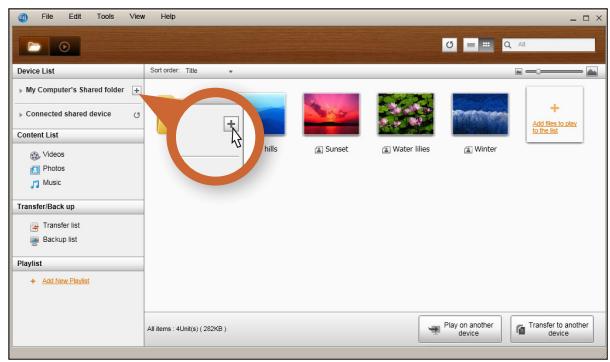Select Photos in Content List

(x=54, y=168)
